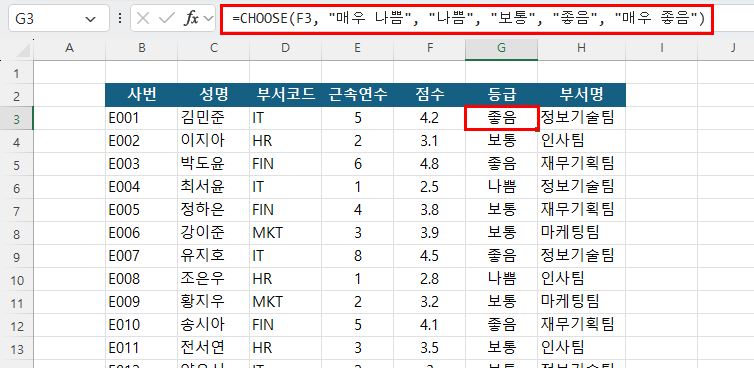Select row 2 header

[x=16, y=96]
